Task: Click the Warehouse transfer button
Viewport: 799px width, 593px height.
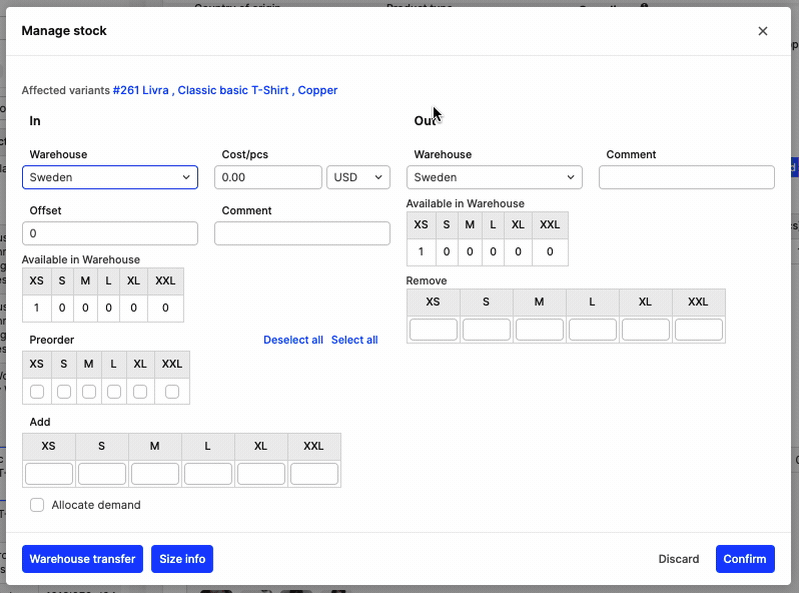Action: pyautogui.click(x=82, y=559)
